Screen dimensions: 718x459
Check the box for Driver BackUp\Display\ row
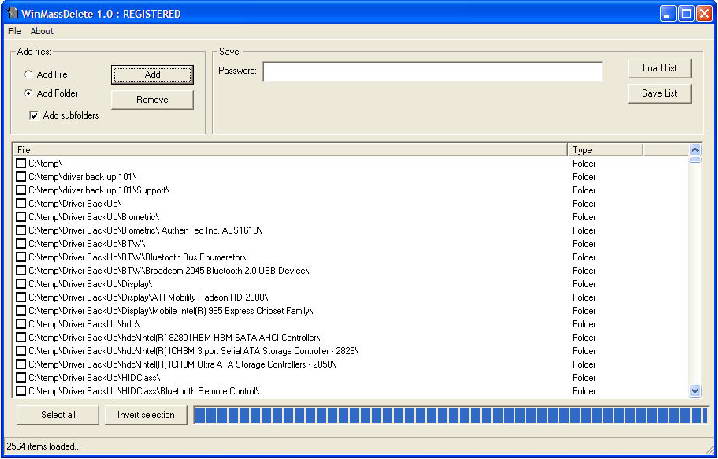[x=21, y=284]
